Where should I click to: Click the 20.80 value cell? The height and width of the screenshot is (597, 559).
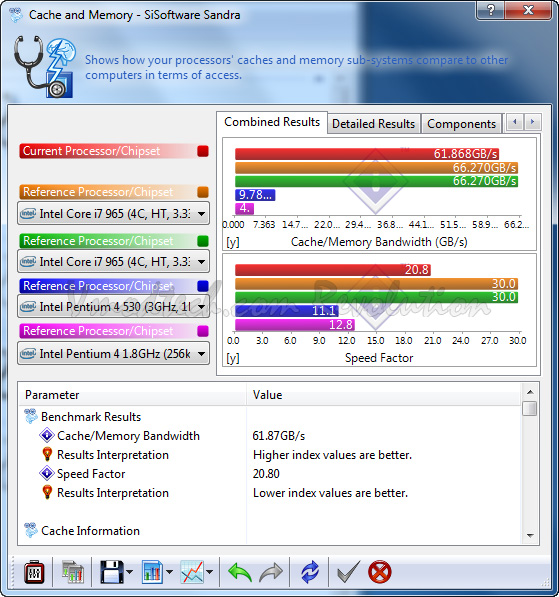[266, 474]
